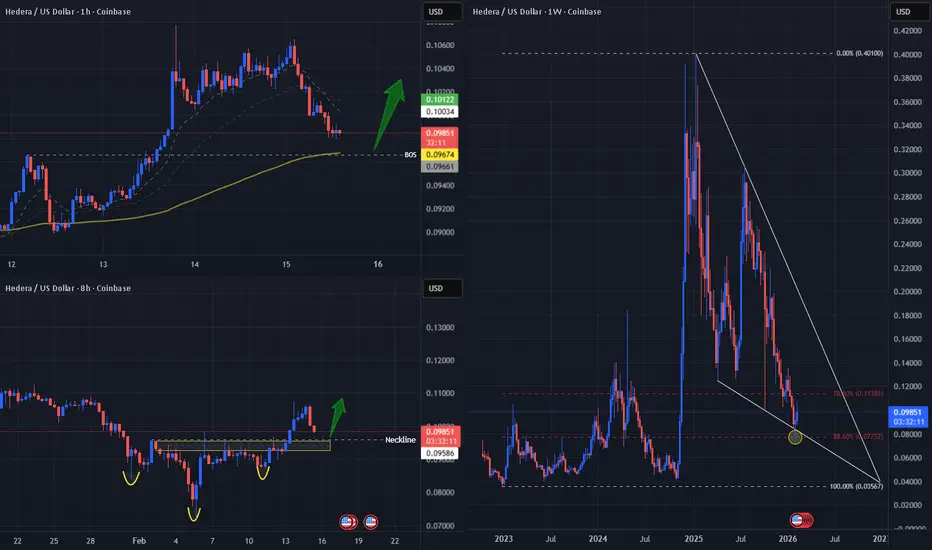Viewport: 932px width, 550px height.
Task: Click the 0.09000 price axis value
Action: [x=440, y=232]
